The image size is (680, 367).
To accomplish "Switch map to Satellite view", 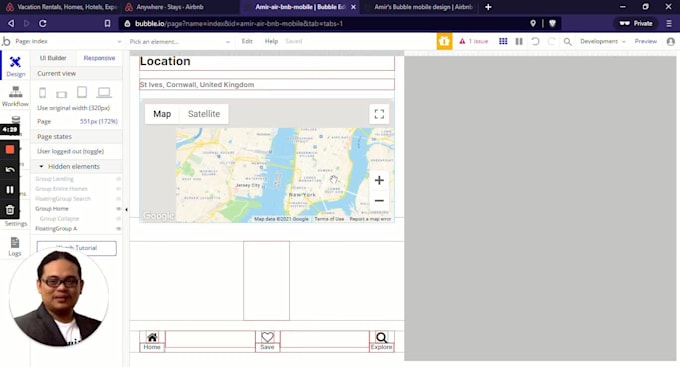I will point(204,114).
